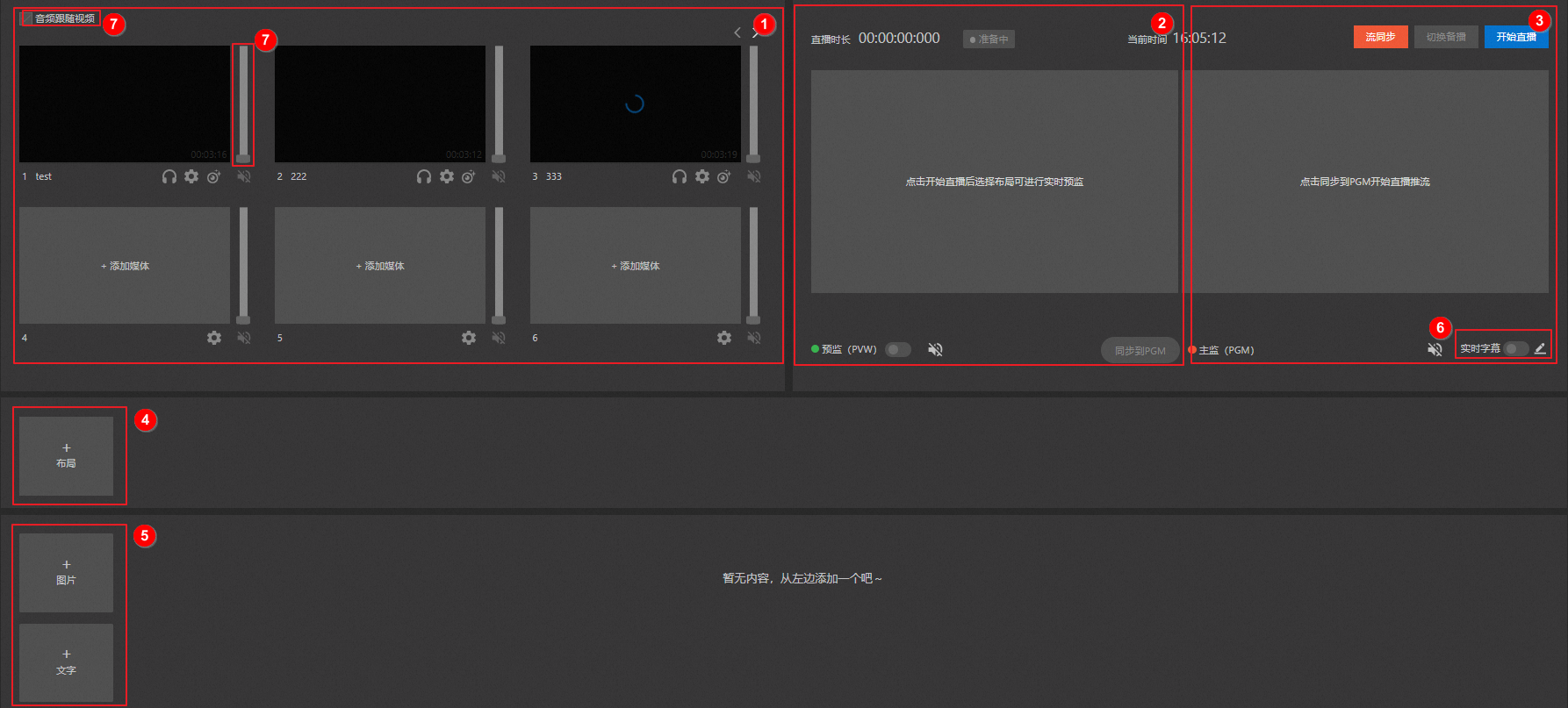Open settings gear for source 333
Viewport: 1568px width, 708px height.
coord(702,176)
